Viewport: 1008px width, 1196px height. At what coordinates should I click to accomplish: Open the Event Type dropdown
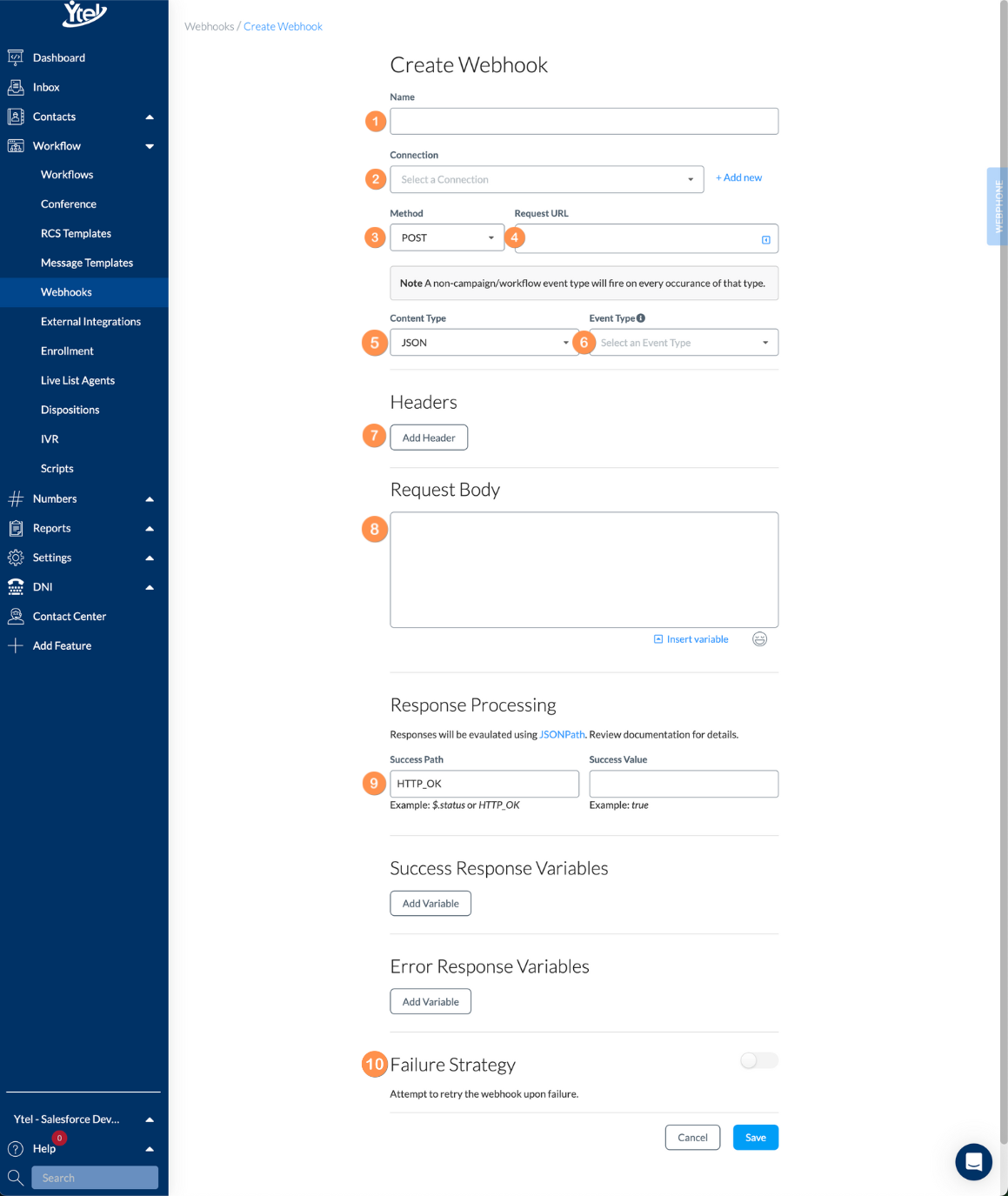coord(684,343)
